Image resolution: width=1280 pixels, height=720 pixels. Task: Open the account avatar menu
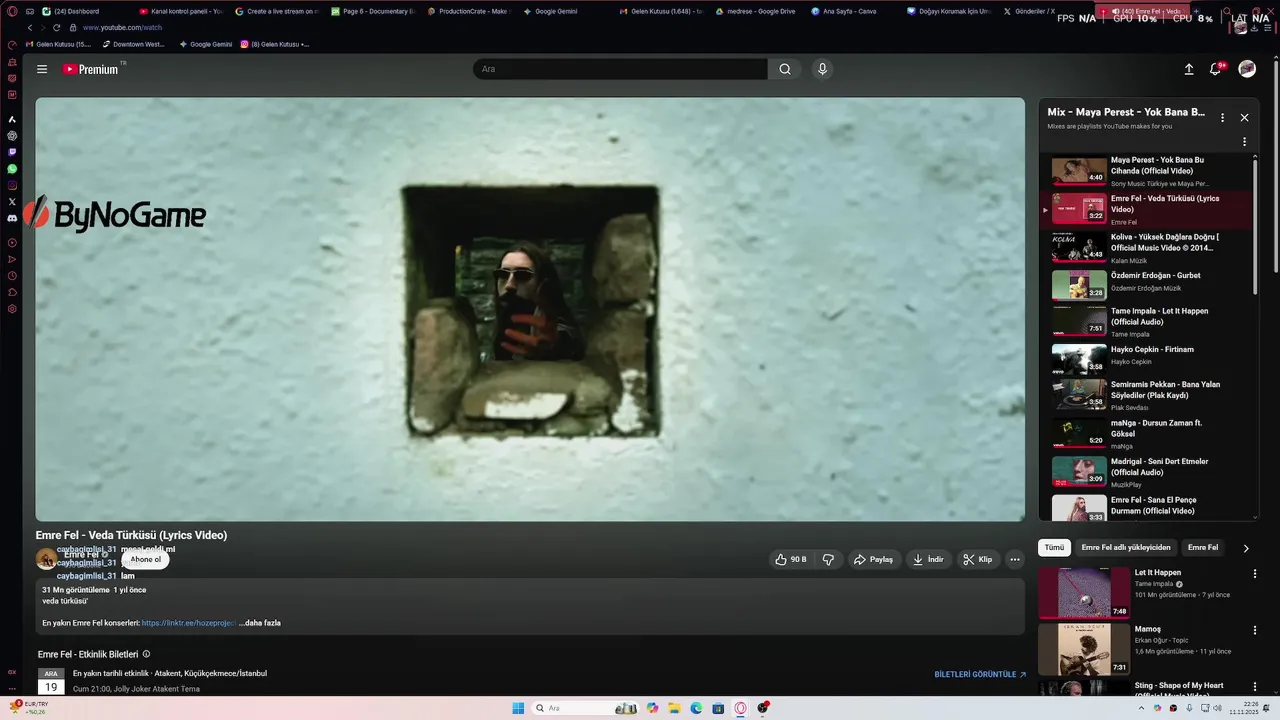(x=1247, y=69)
